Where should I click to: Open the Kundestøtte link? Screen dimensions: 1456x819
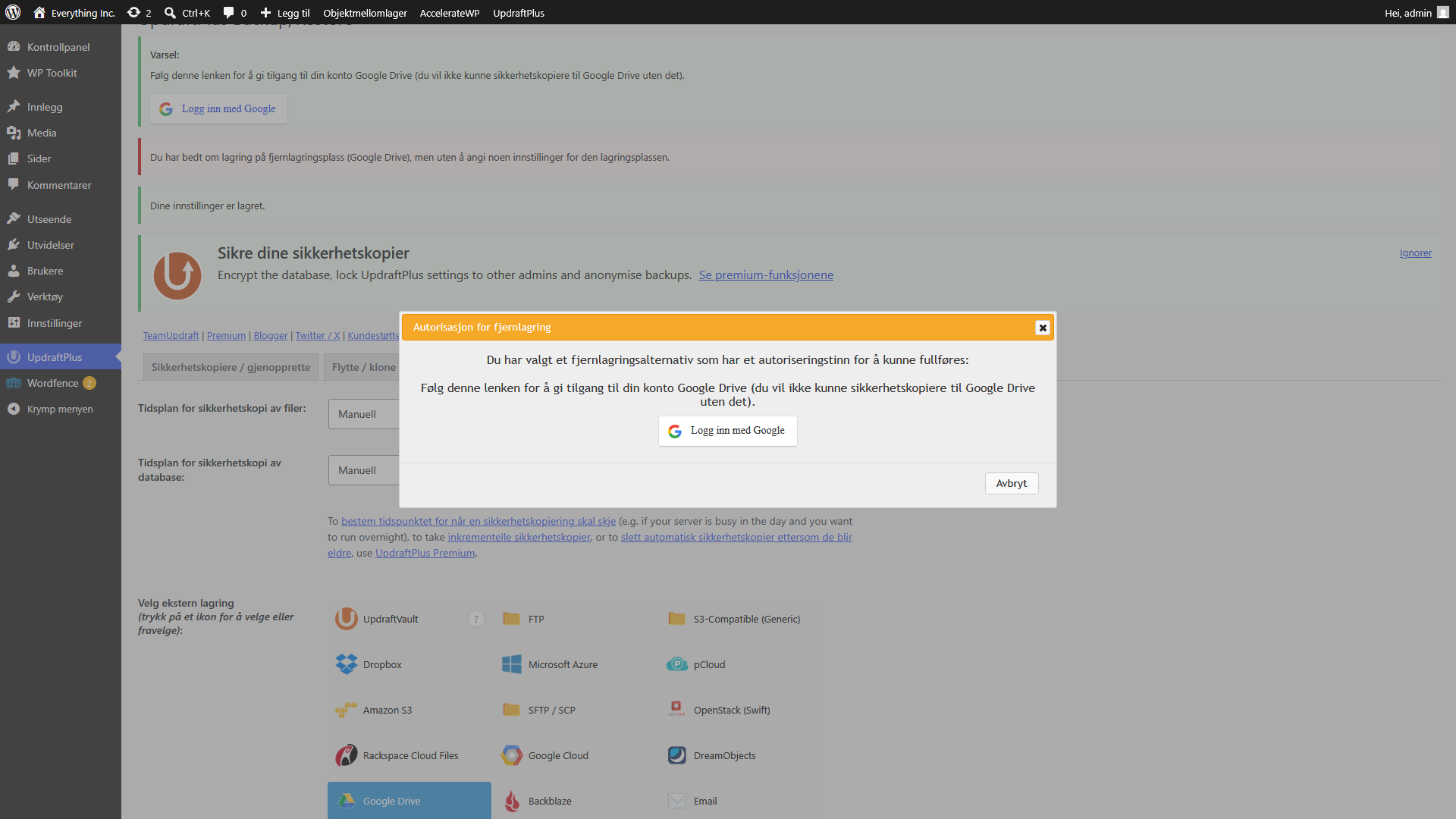click(x=373, y=335)
